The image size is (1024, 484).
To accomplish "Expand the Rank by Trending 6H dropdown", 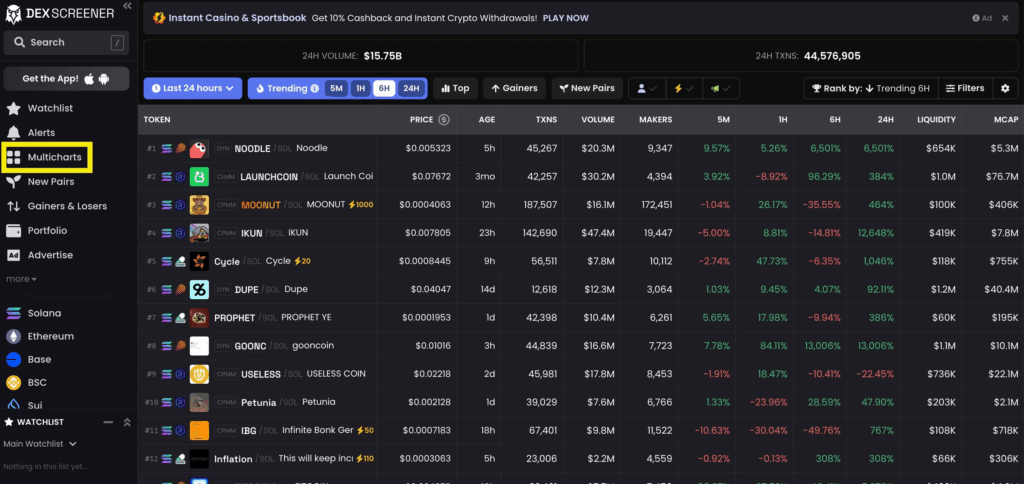I will [870, 88].
